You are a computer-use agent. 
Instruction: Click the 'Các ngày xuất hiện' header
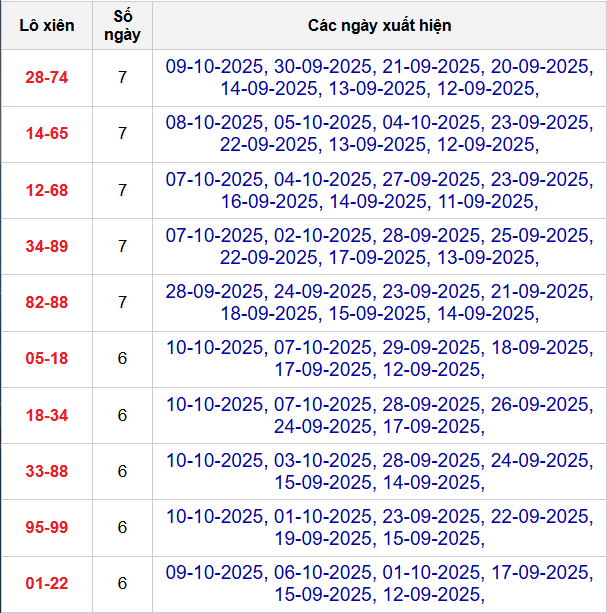379,25
